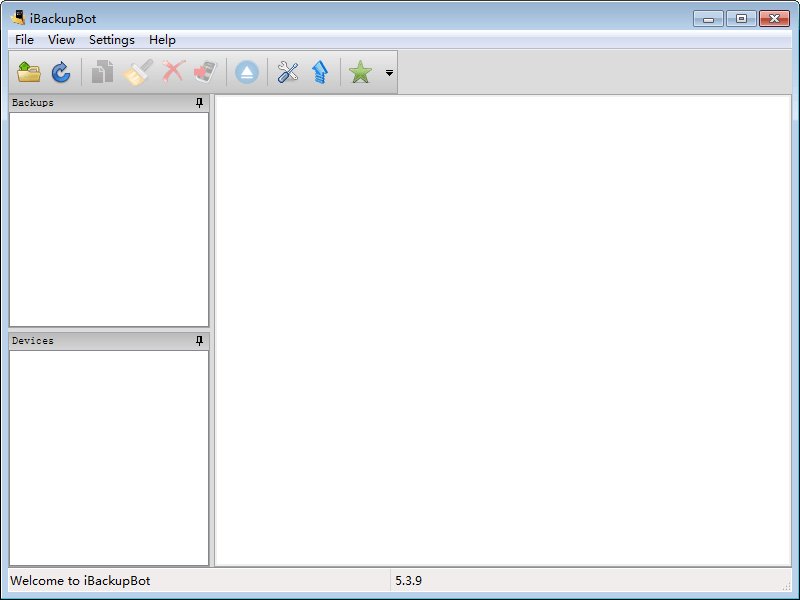Click the blue upward arrow update icon
This screenshot has width=800, height=600.
[x=320, y=72]
